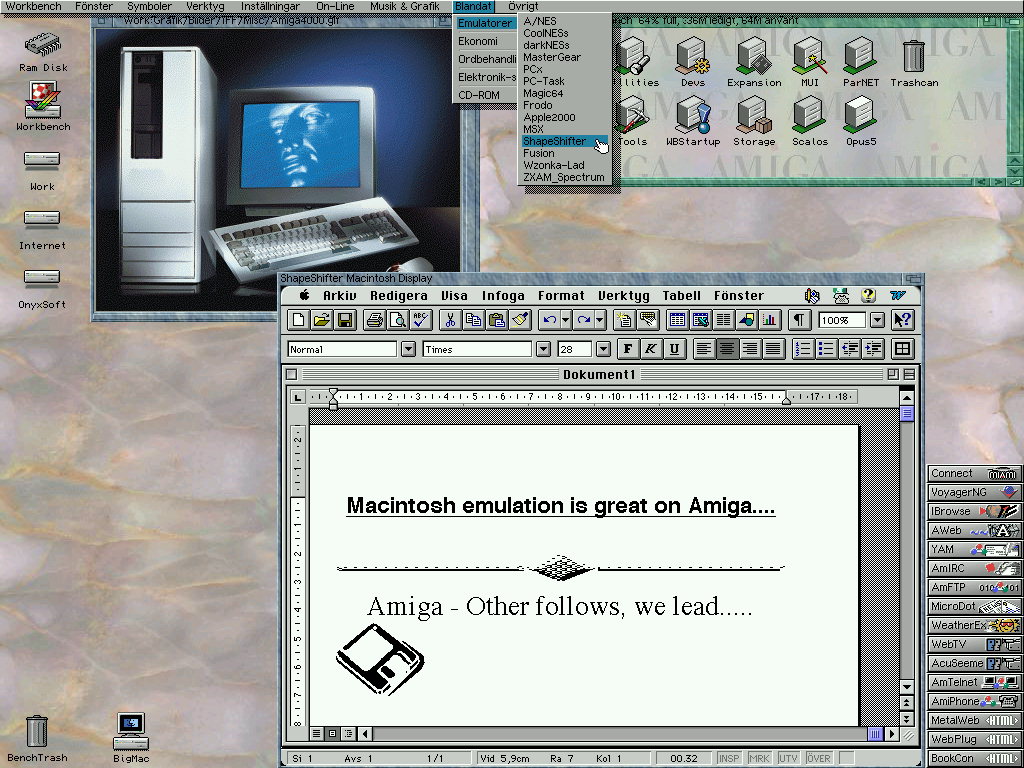Viewport: 1024px width, 768px height.
Task: Click the Borders grid icon
Action: coord(903,349)
